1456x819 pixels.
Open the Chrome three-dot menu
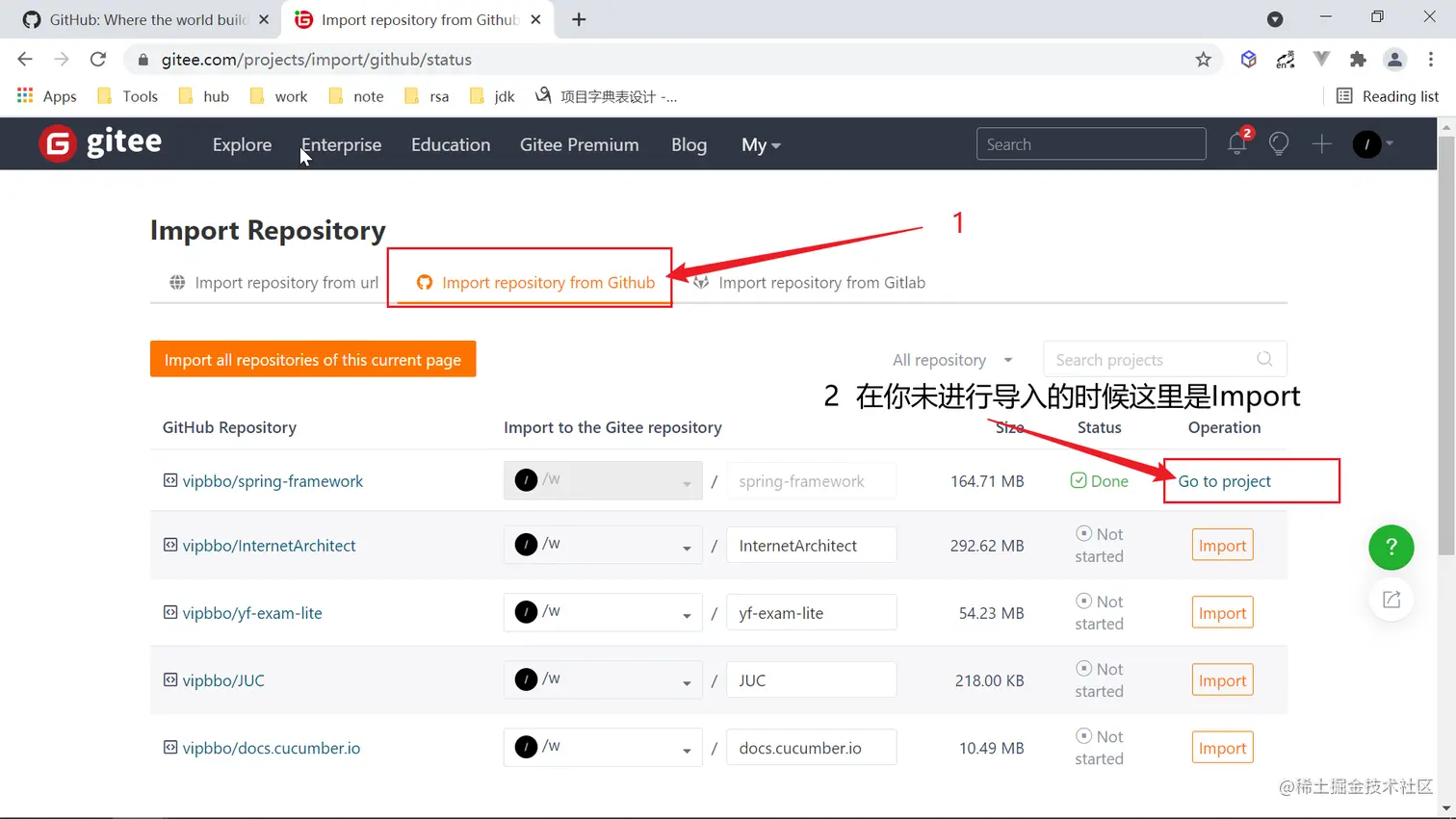click(1431, 60)
